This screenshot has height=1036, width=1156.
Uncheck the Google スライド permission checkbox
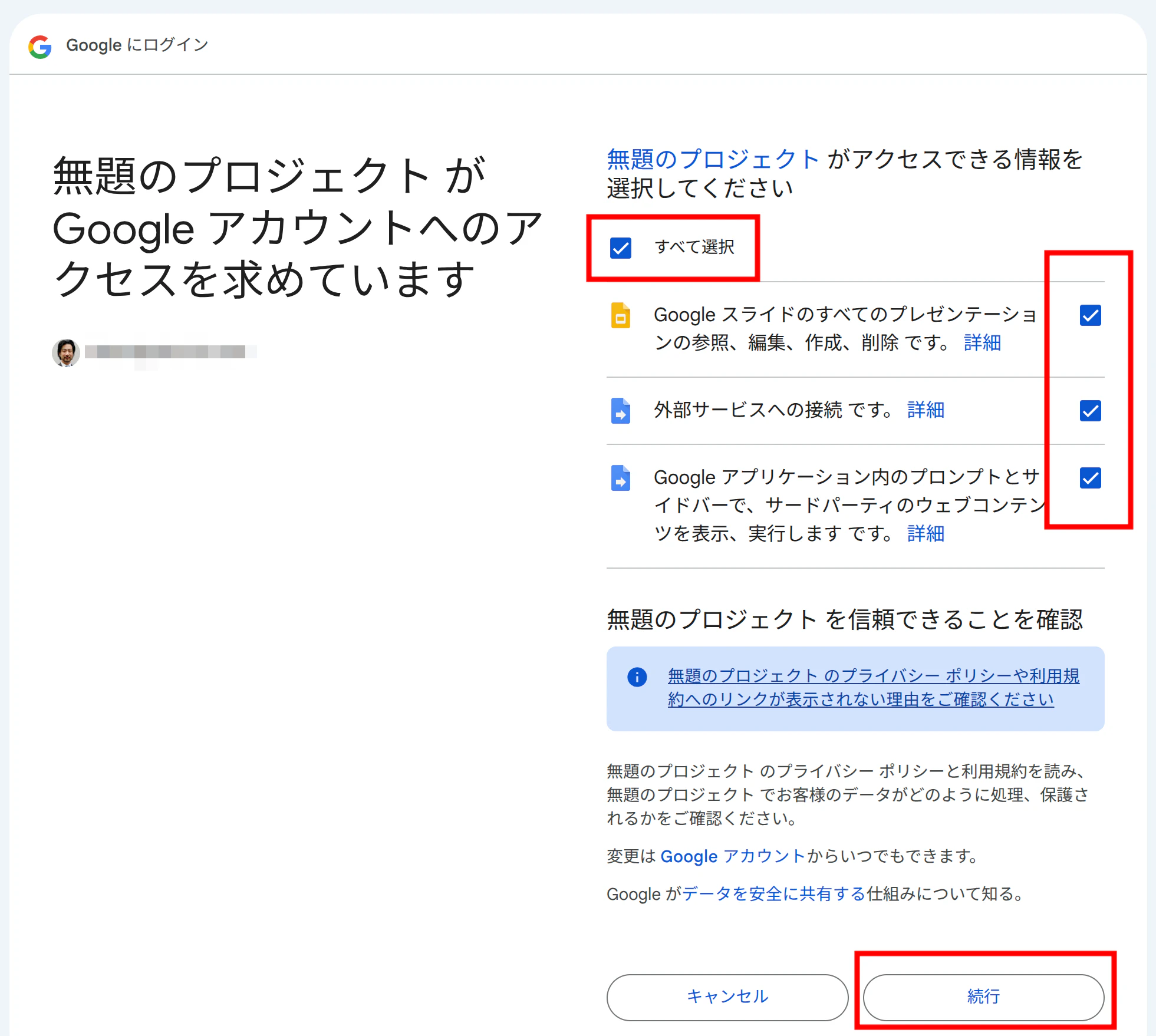[1090, 315]
